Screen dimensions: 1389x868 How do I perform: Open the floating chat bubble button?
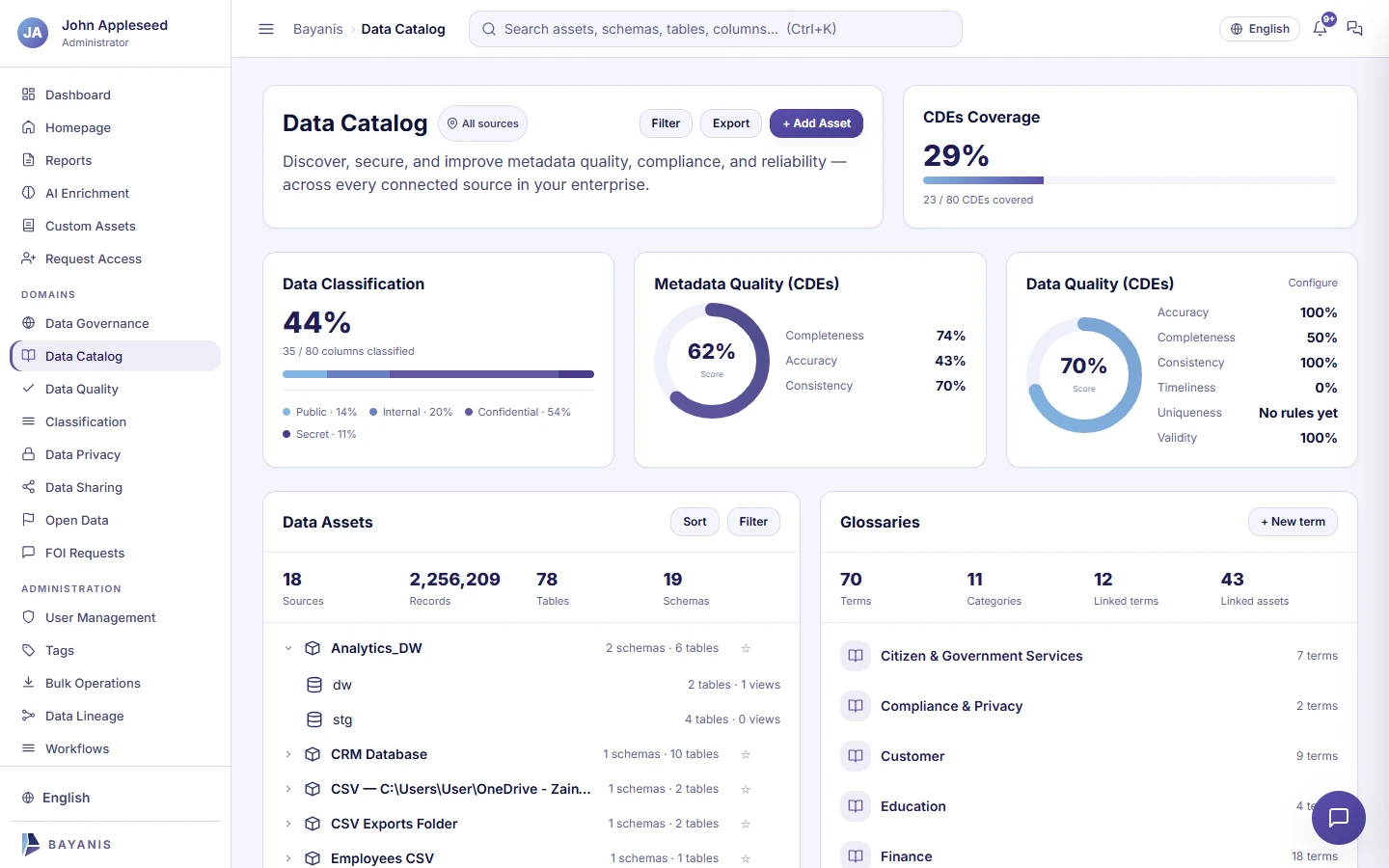[x=1338, y=818]
